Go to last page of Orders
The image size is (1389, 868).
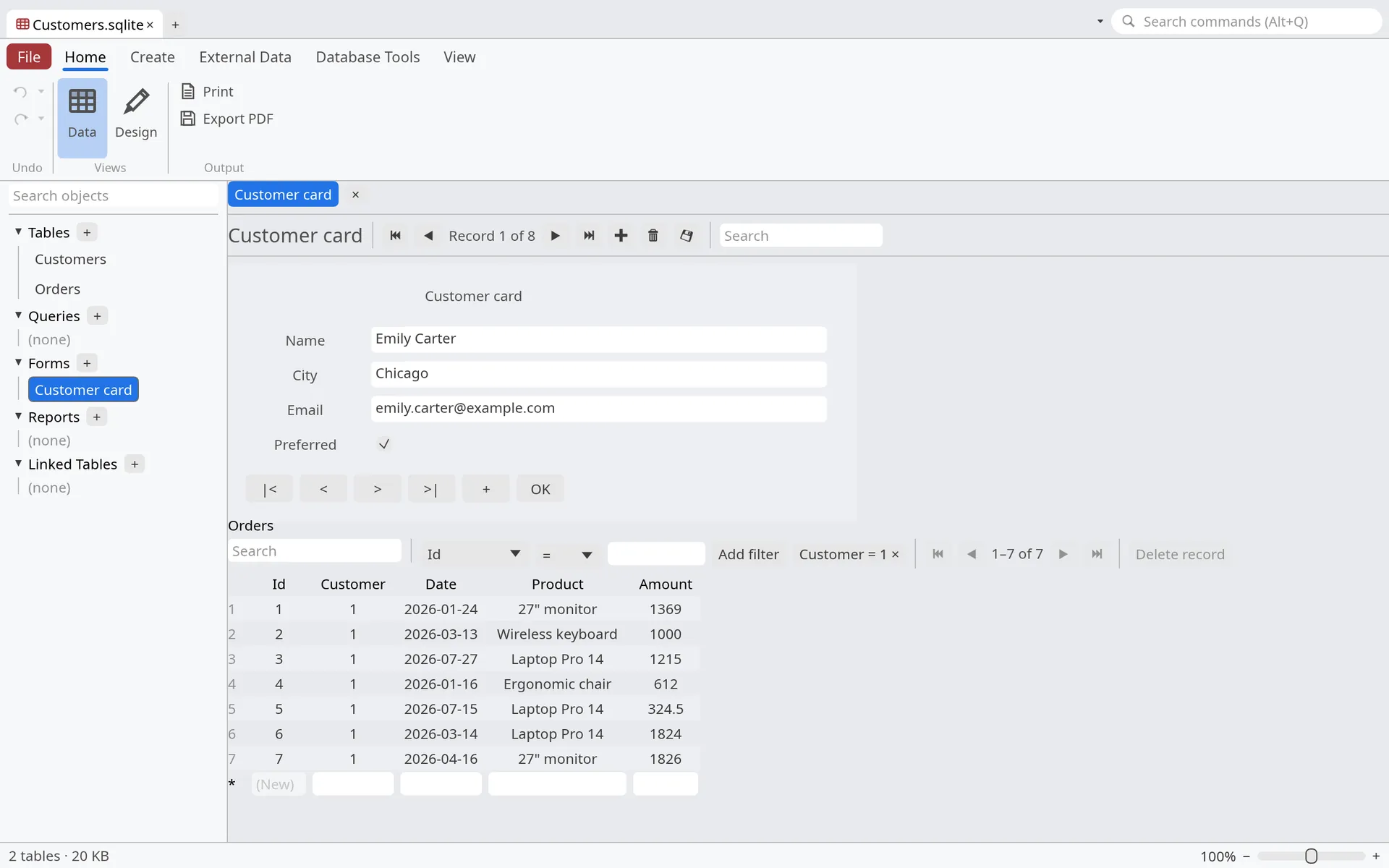click(1097, 554)
